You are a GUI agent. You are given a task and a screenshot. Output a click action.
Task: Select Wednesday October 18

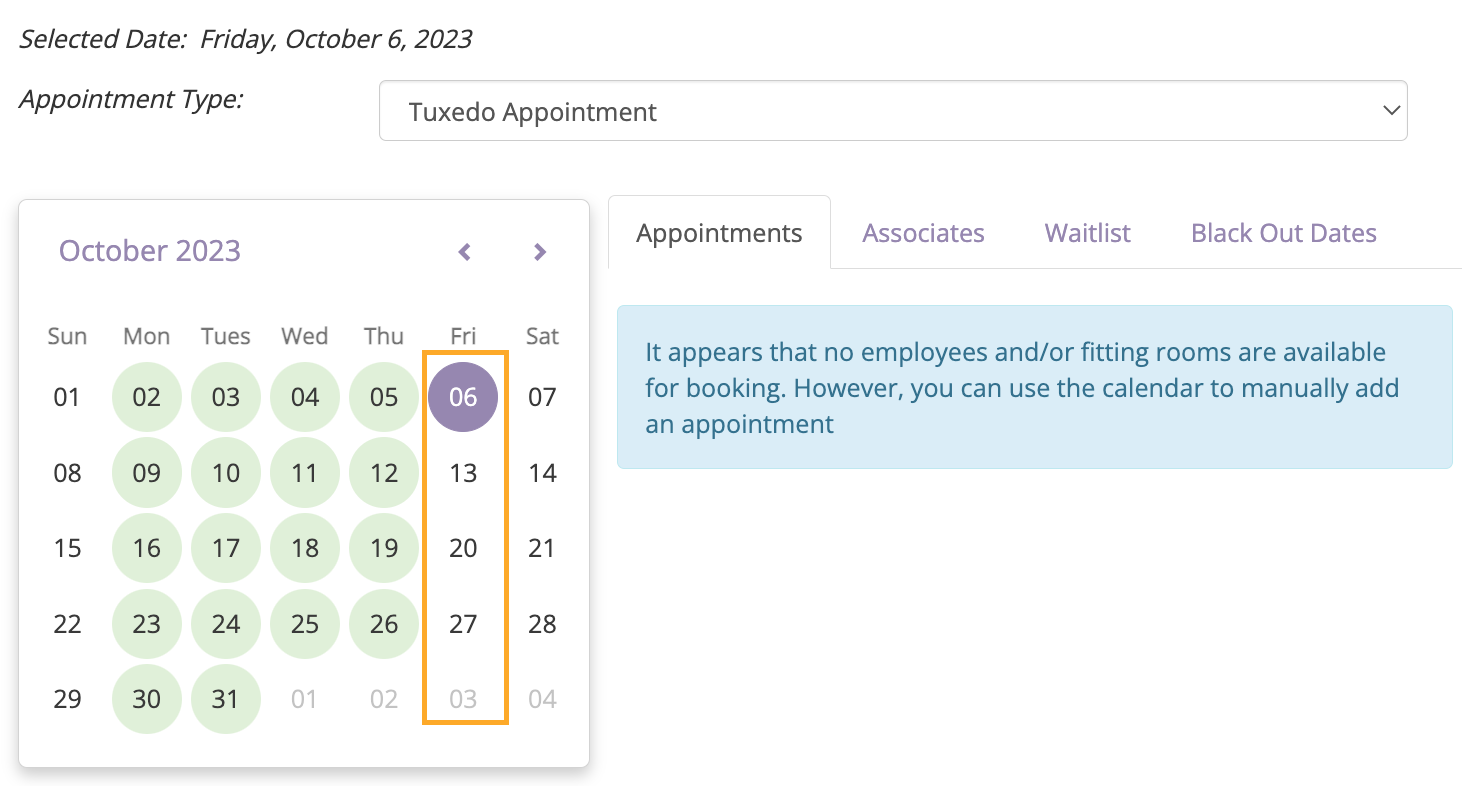(x=305, y=548)
